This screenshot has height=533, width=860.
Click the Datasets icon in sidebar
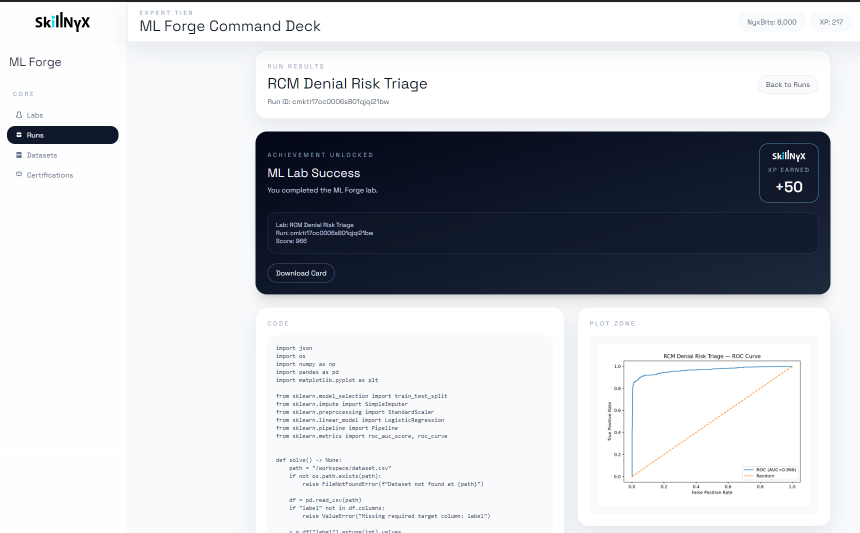pos(19,155)
